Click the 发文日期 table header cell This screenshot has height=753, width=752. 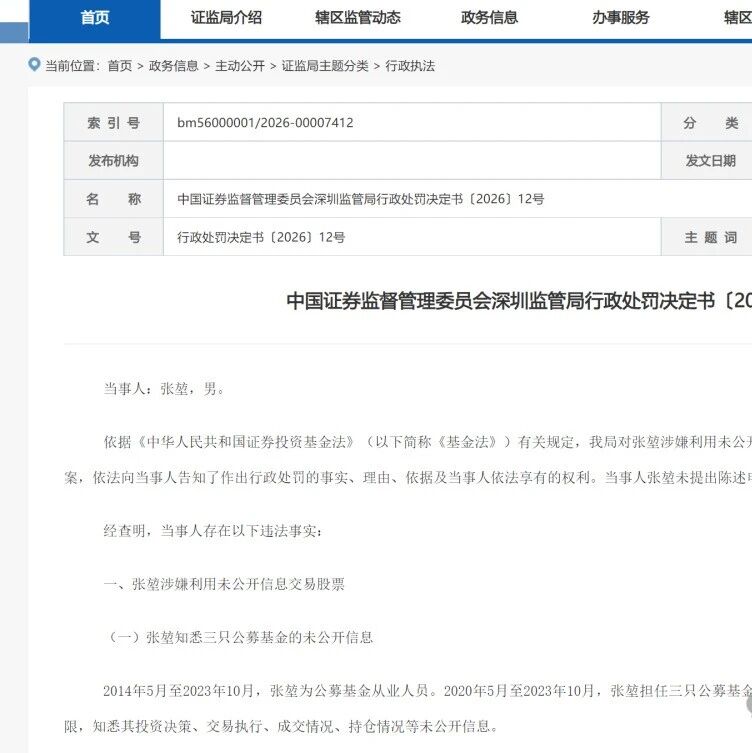click(707, 160)
